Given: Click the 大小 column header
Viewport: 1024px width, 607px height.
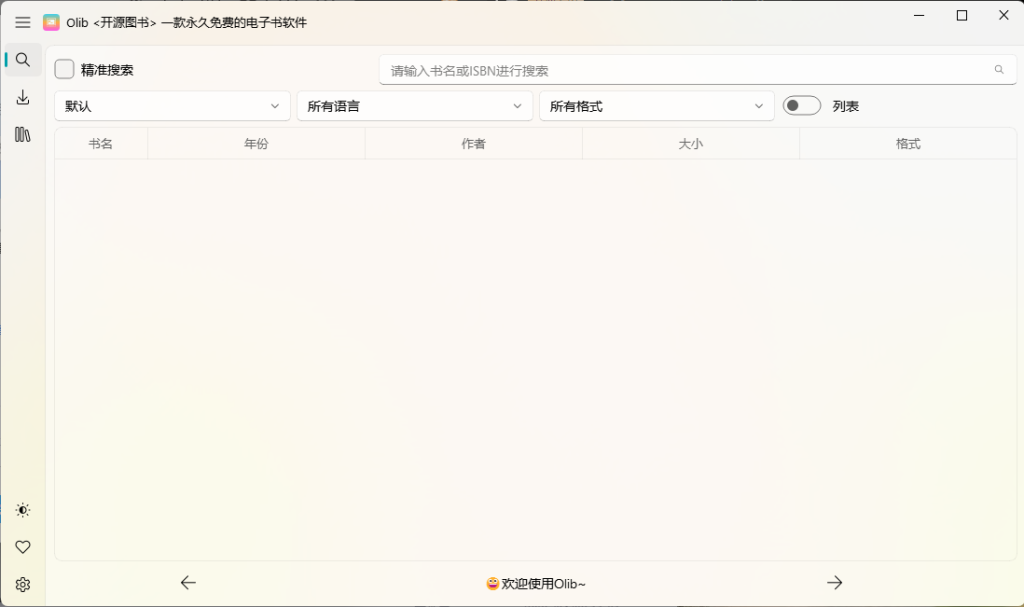Looking at the screenshot, I should click(690, 143).
